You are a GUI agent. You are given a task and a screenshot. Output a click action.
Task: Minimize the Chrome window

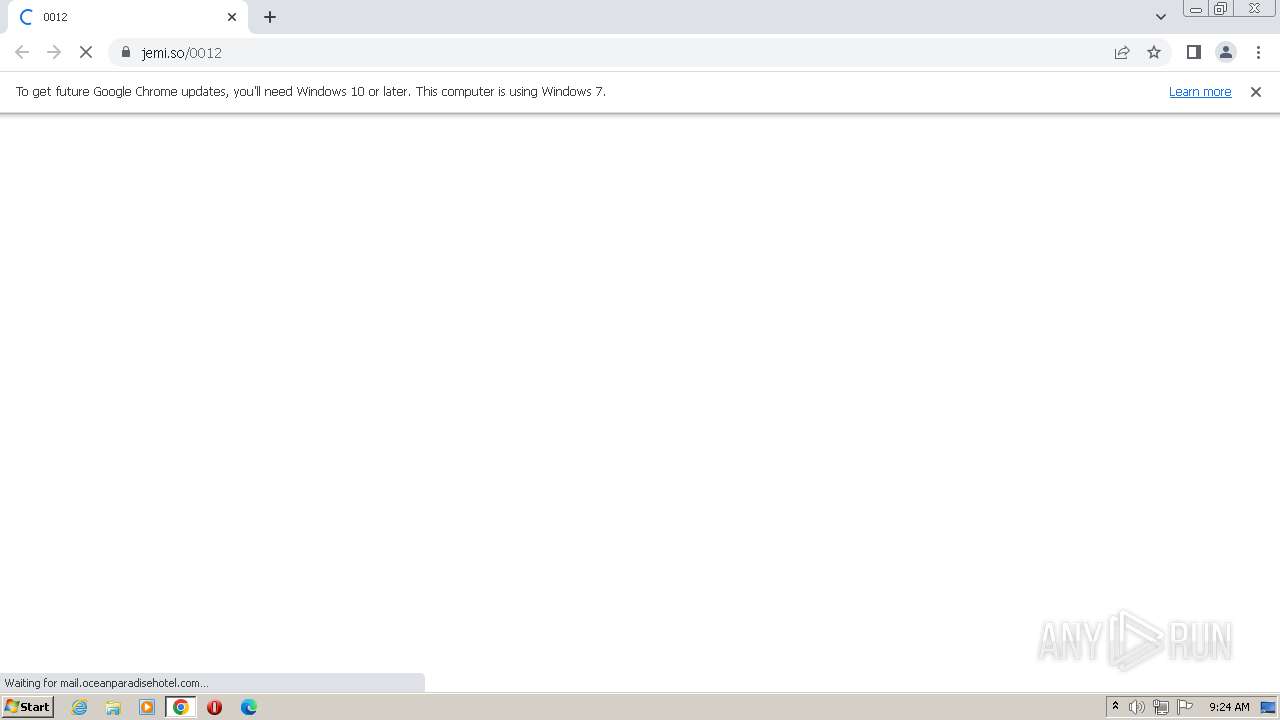point(1195,9)
